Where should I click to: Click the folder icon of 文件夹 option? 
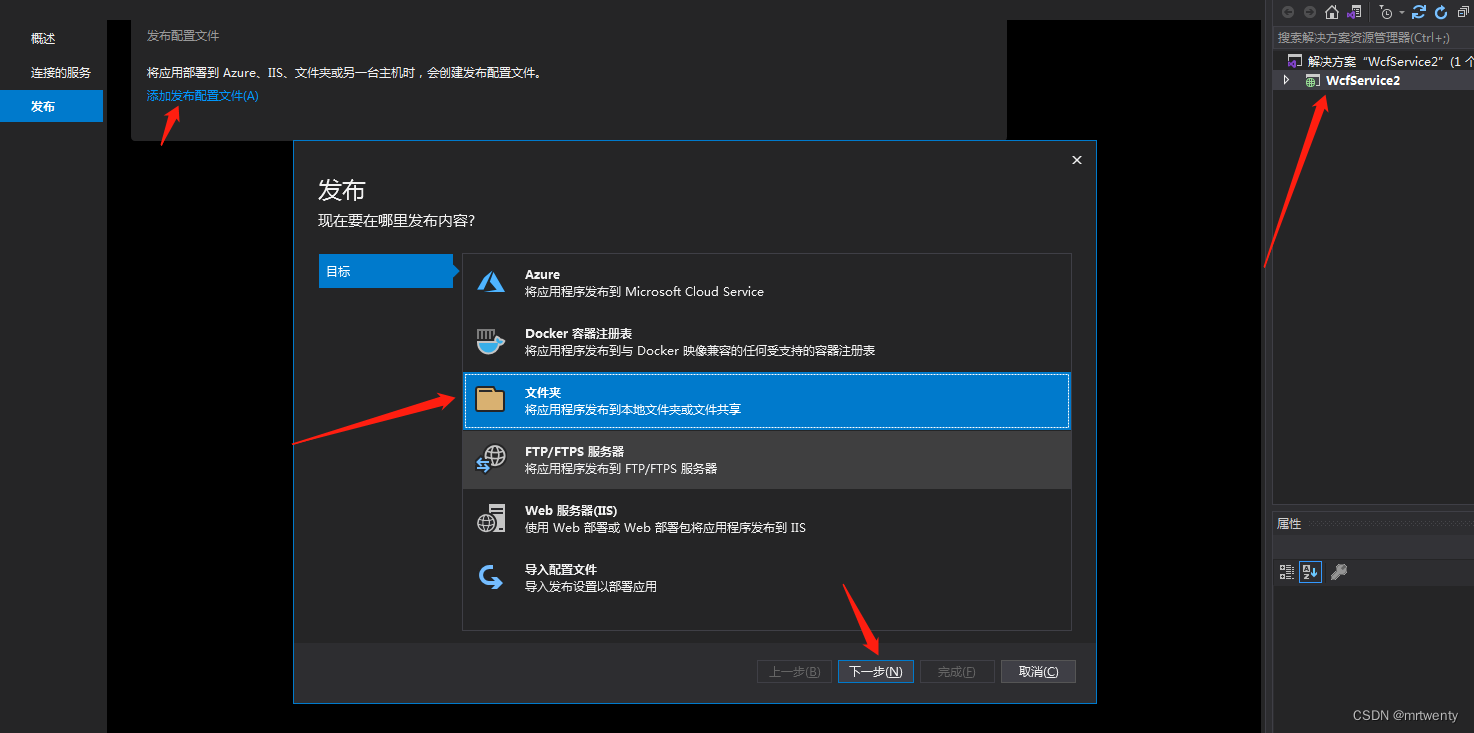tap(490, 400)
